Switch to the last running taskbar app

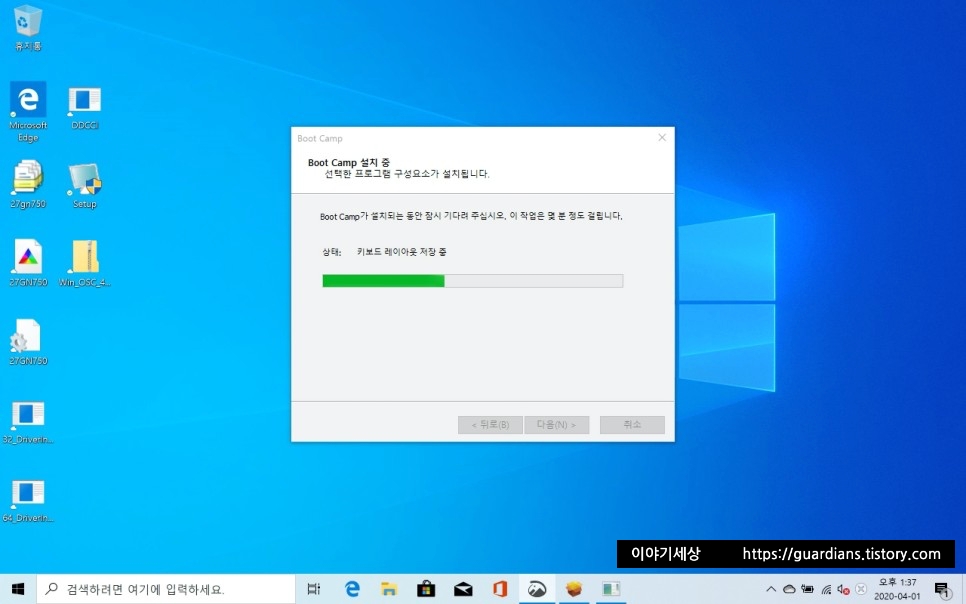coord(611,589)
